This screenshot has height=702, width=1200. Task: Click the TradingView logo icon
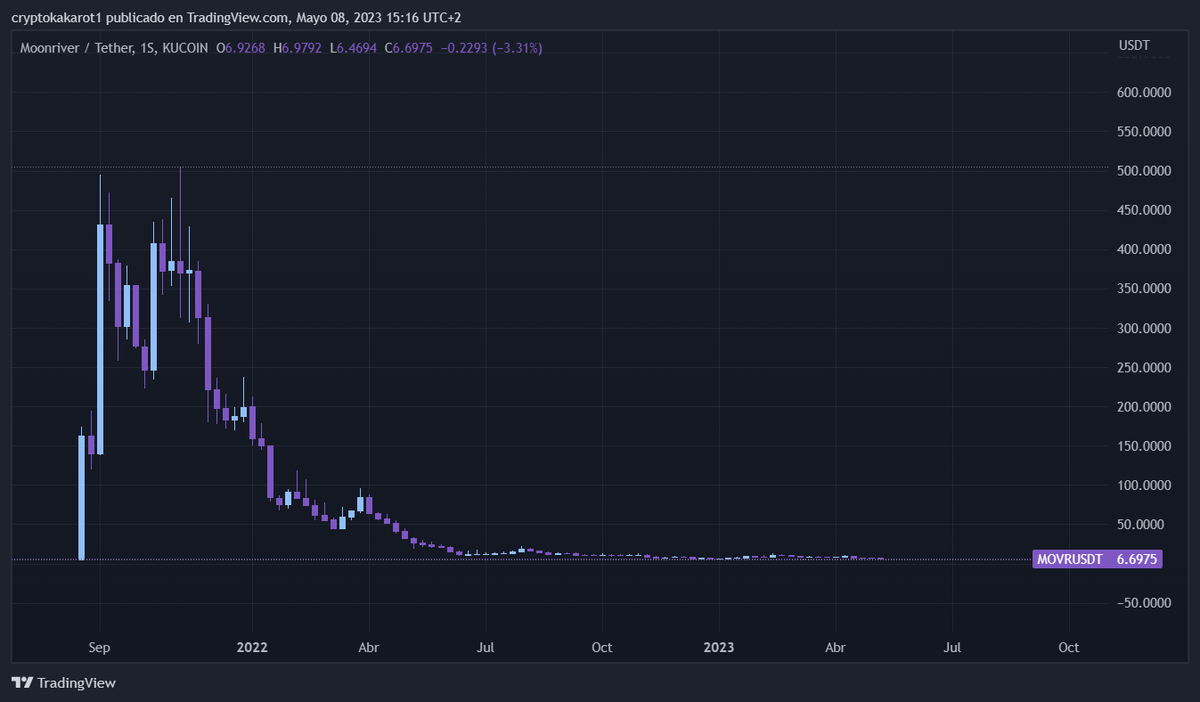[22, 683]
